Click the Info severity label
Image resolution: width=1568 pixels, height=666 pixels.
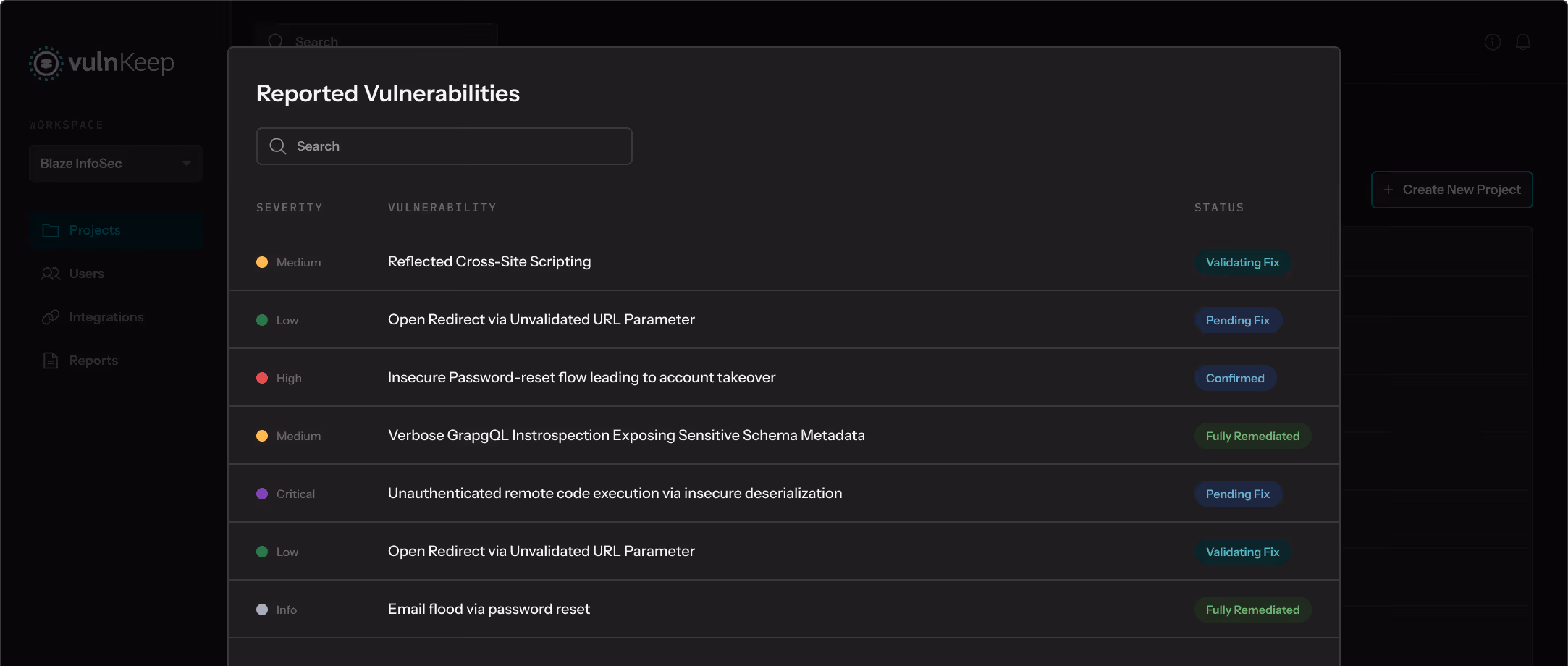[x=287, y=610]
